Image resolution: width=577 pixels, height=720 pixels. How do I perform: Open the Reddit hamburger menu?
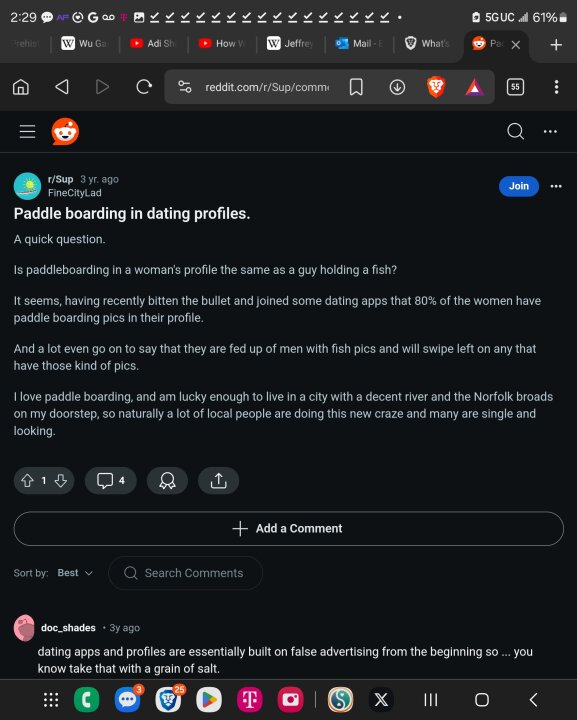pyautogui.click(x=28, y=131)
